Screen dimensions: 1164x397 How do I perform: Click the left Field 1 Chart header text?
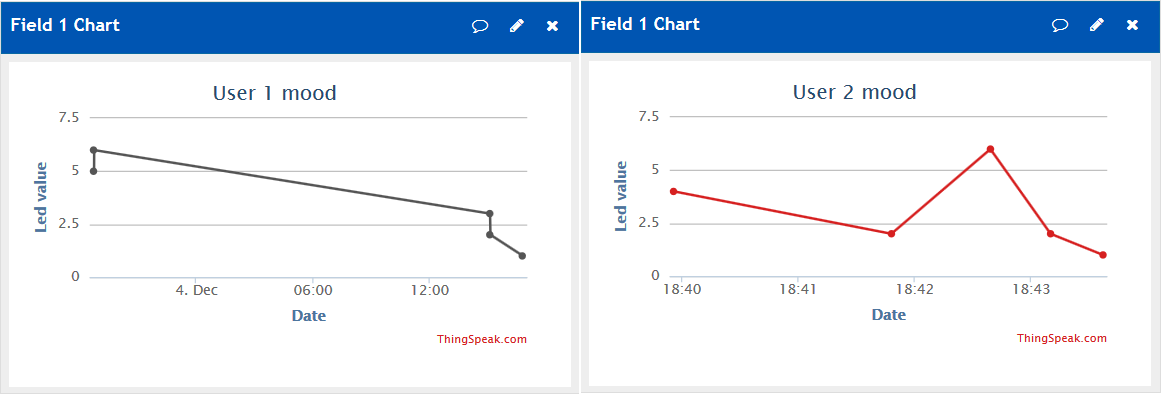click(65, 25)
